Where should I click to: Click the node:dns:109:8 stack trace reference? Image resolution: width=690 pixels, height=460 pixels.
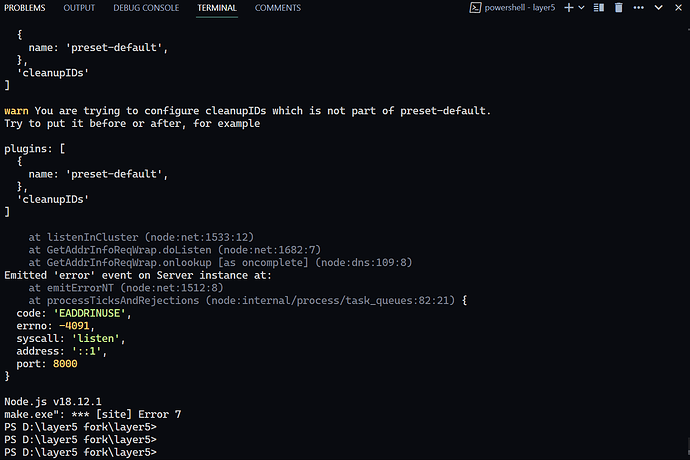pyautogui.click(x=364, y=262)
